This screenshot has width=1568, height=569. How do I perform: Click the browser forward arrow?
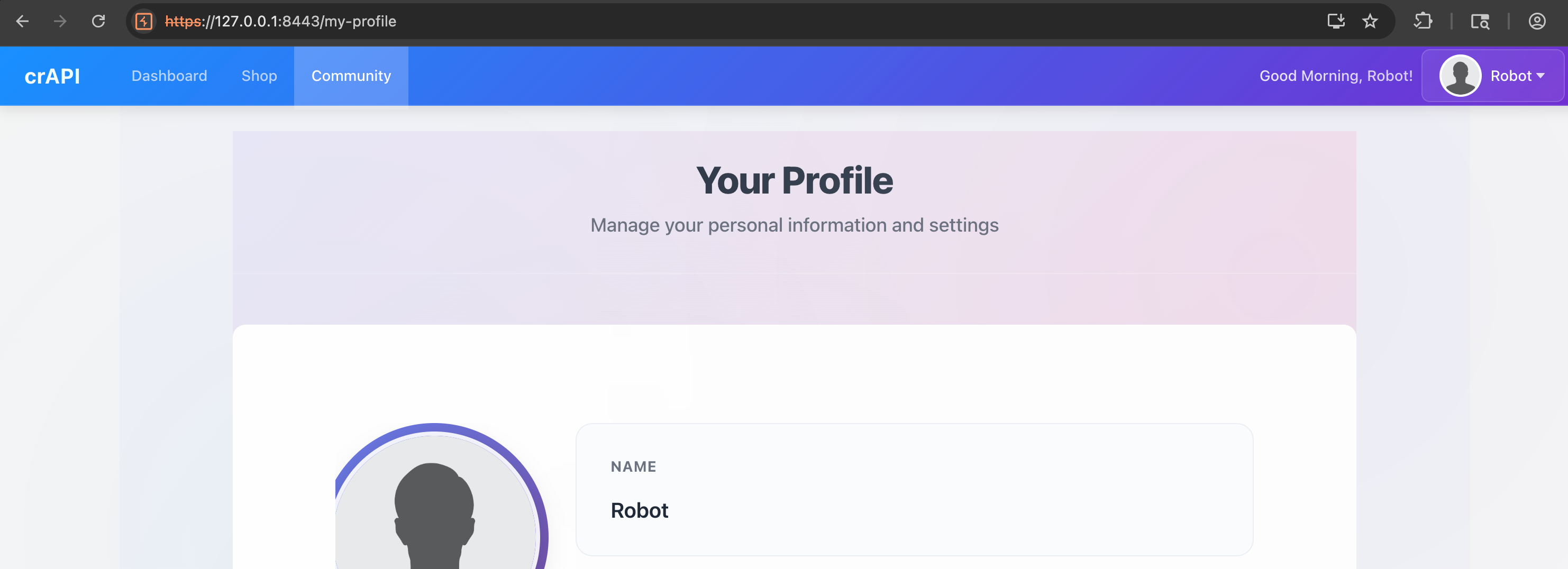click(60, 21)
